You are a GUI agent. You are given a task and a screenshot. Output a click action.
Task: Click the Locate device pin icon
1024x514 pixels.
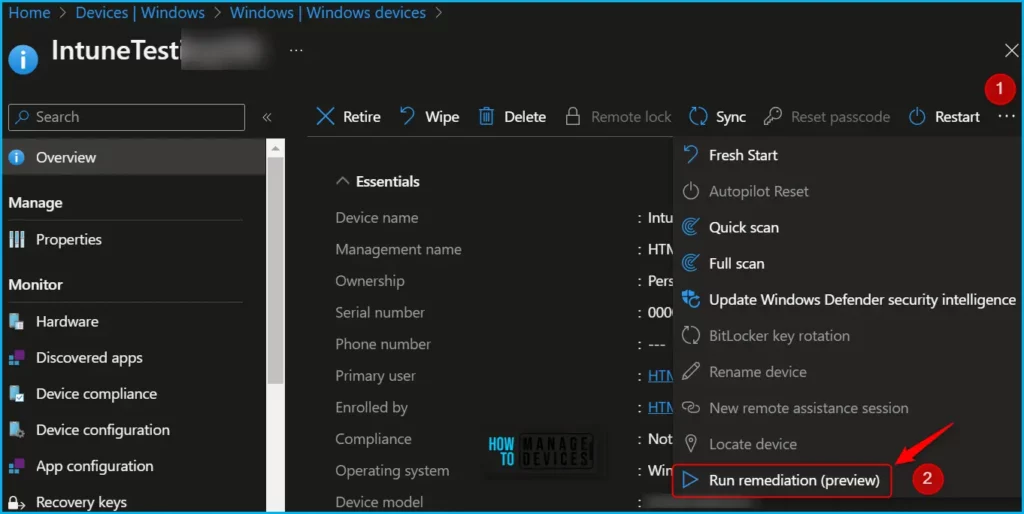690,444
